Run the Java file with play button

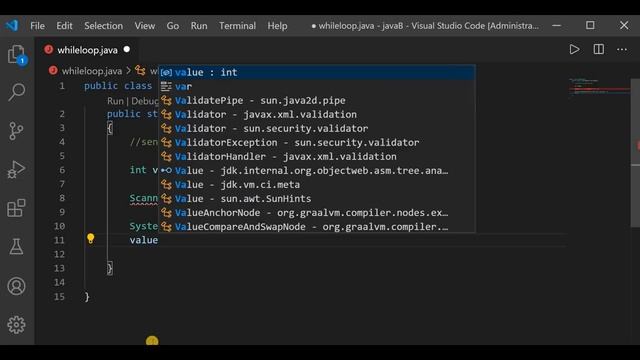click(x=574, y=49)
